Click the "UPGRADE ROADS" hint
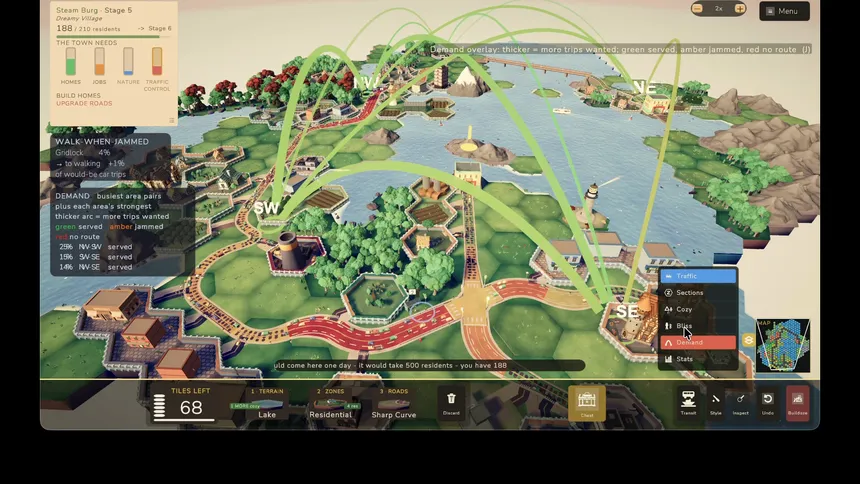Screen dimensions: 860x484 point(84,103)
